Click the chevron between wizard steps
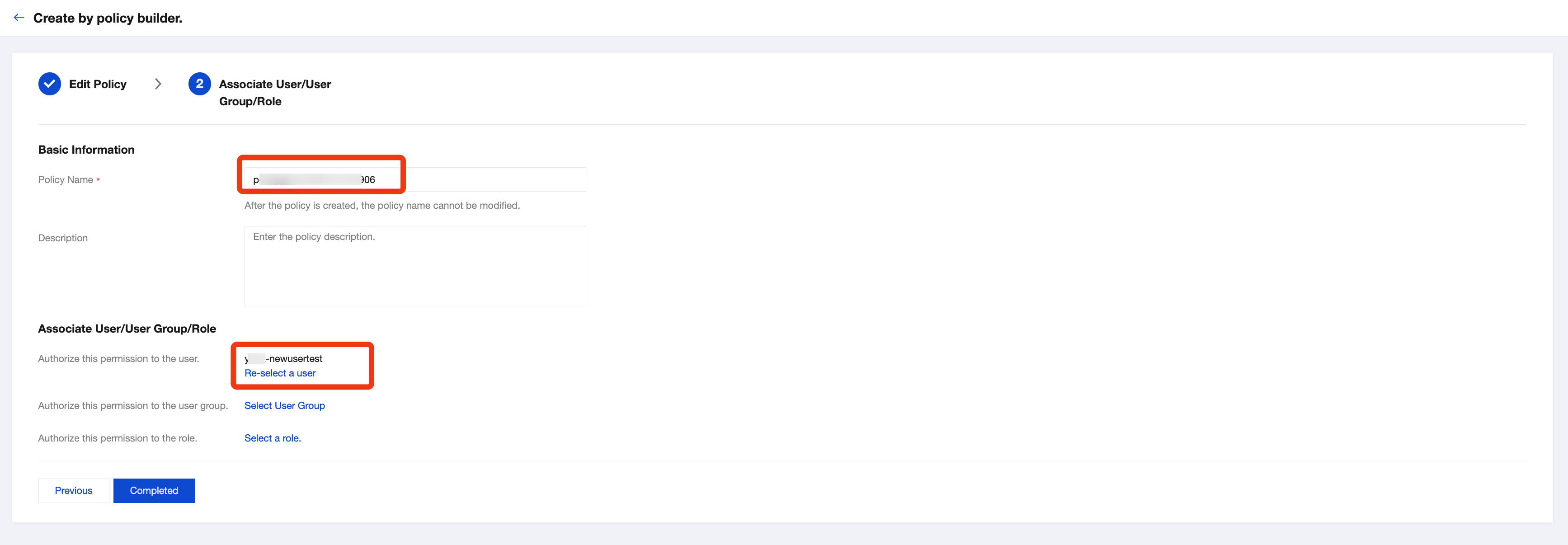 (x=158, y=84)
